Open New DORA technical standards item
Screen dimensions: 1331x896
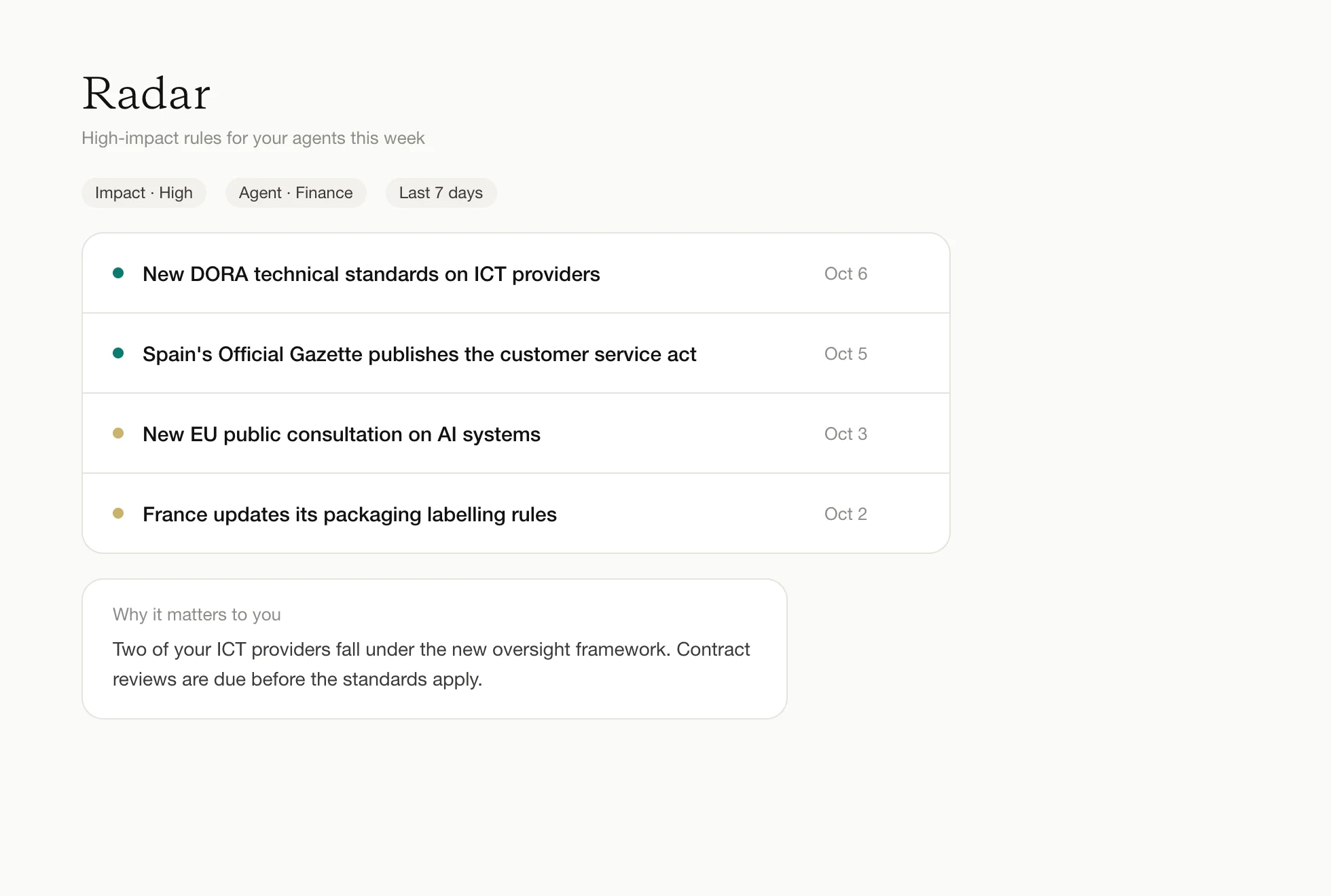tap(516, 274)
